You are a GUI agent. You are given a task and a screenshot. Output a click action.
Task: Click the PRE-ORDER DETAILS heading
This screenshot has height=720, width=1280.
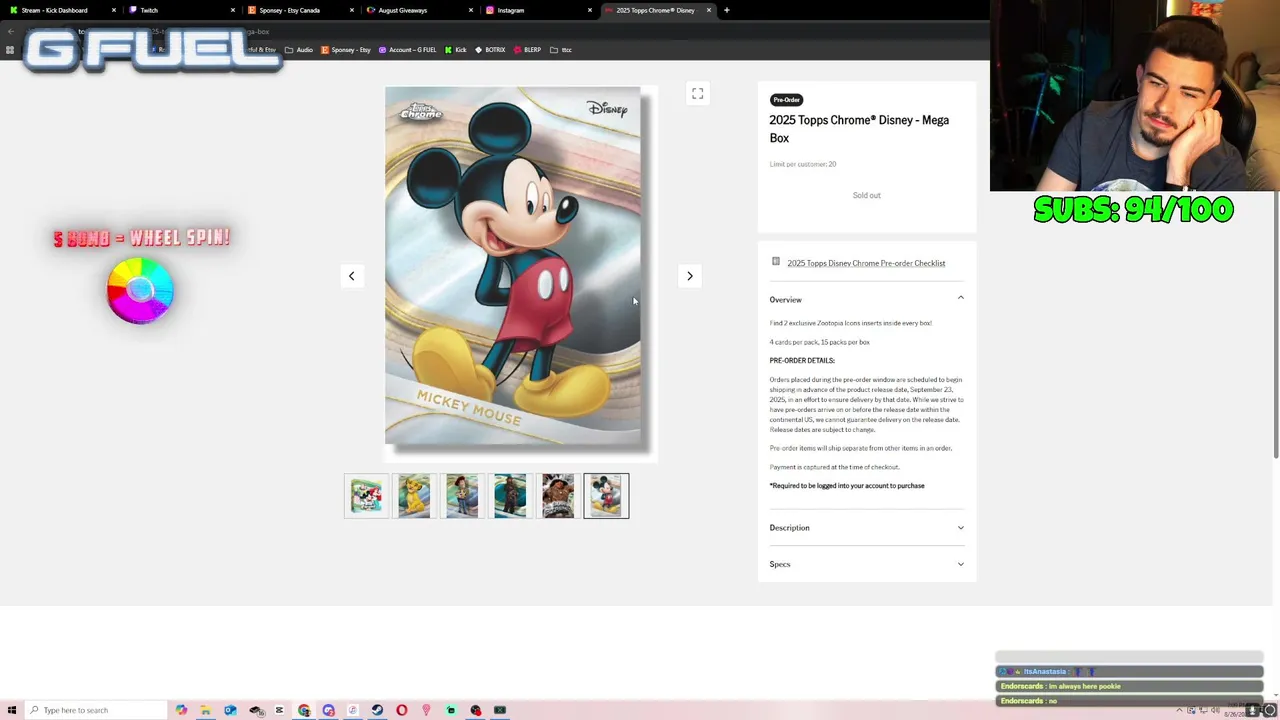point(802,360)
